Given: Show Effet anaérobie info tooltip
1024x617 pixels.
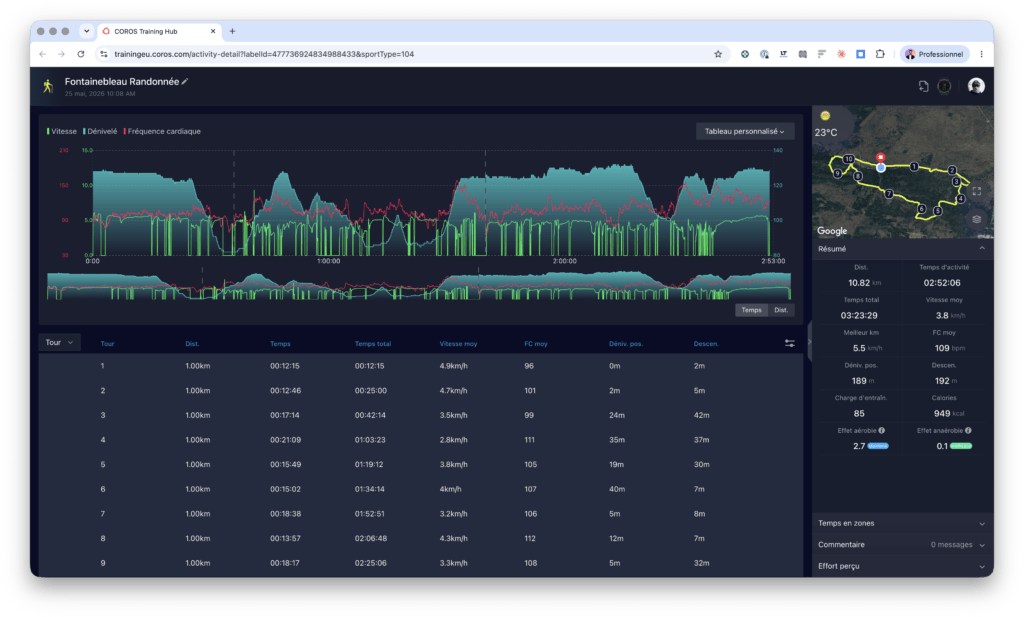Looking at the screenshot, I should click(x=968, y=430).
